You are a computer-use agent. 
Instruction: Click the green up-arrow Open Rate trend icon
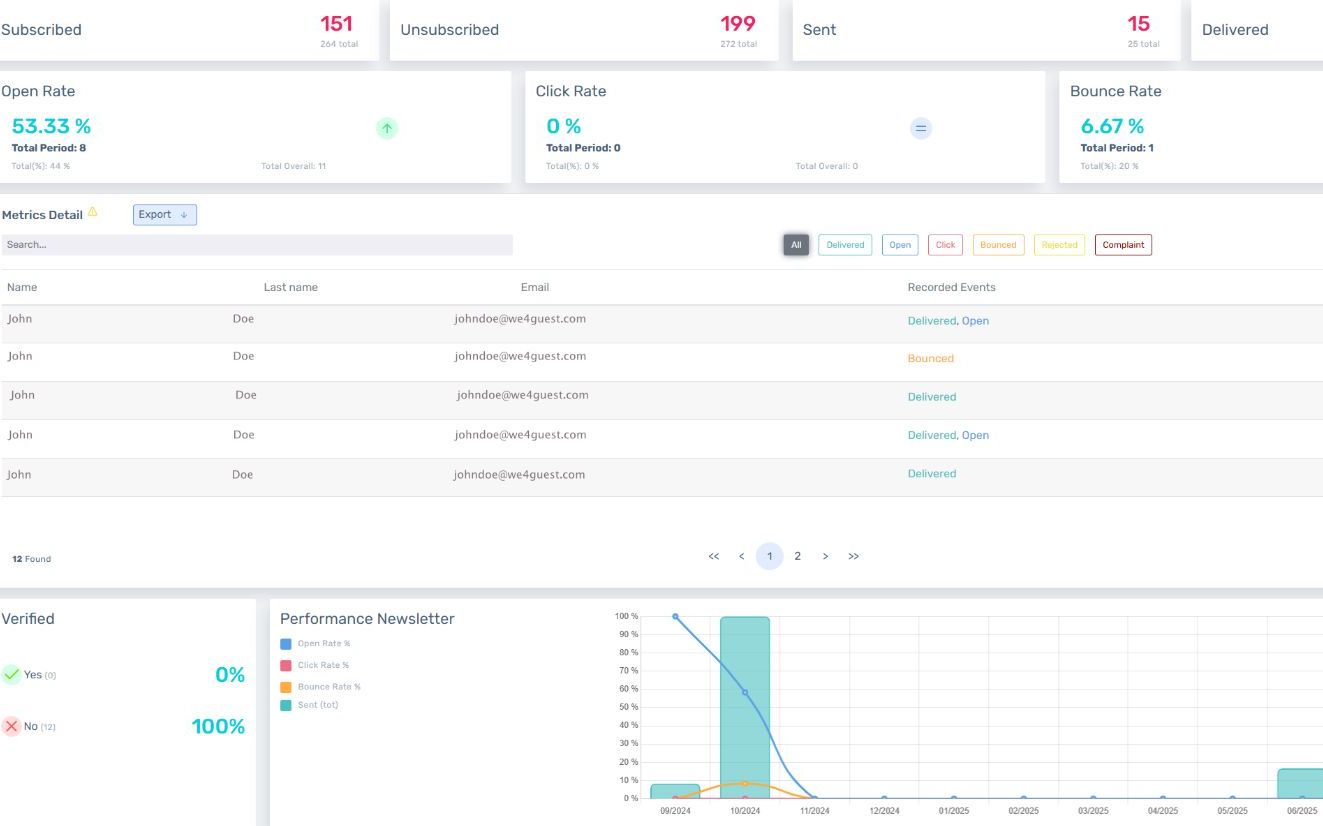(387, 128)
